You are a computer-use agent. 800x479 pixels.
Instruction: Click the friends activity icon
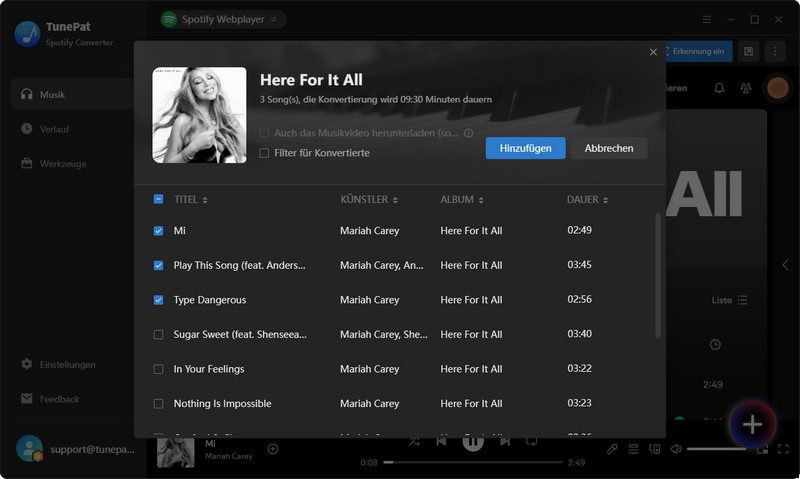(x=746, y=88)
